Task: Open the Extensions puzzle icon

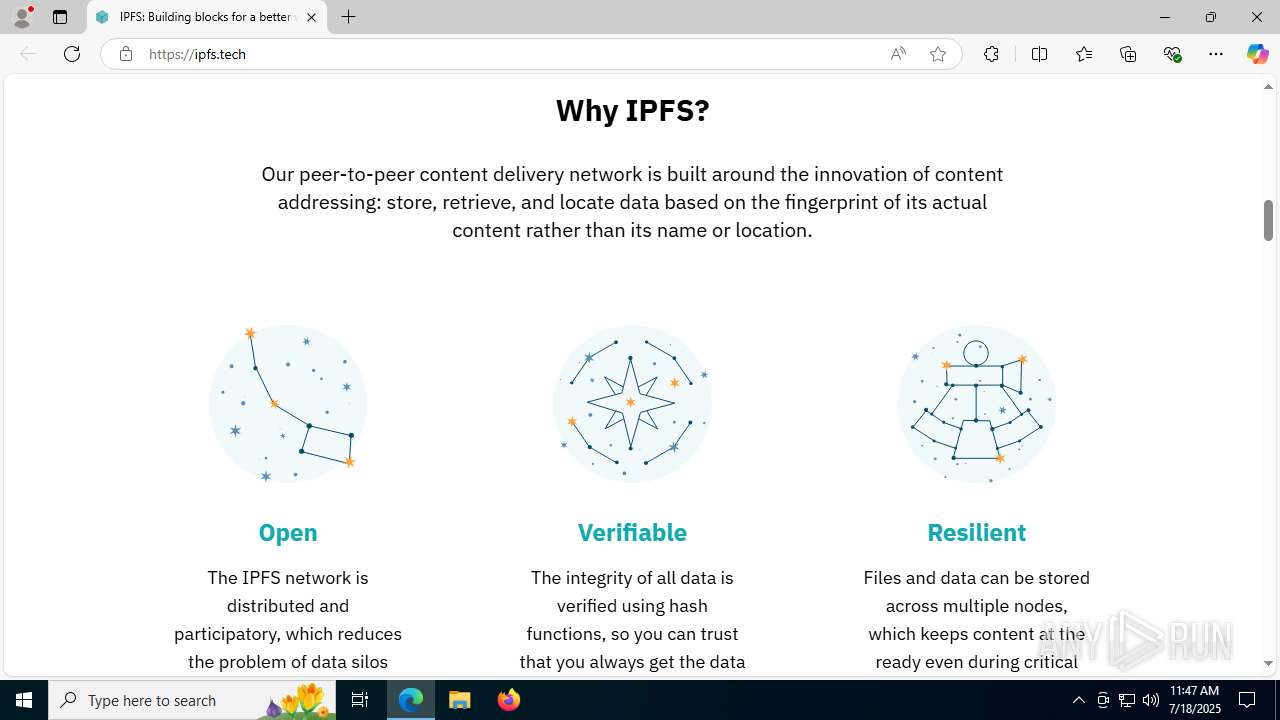Action: pyautogui.click(x=991, y=54)
